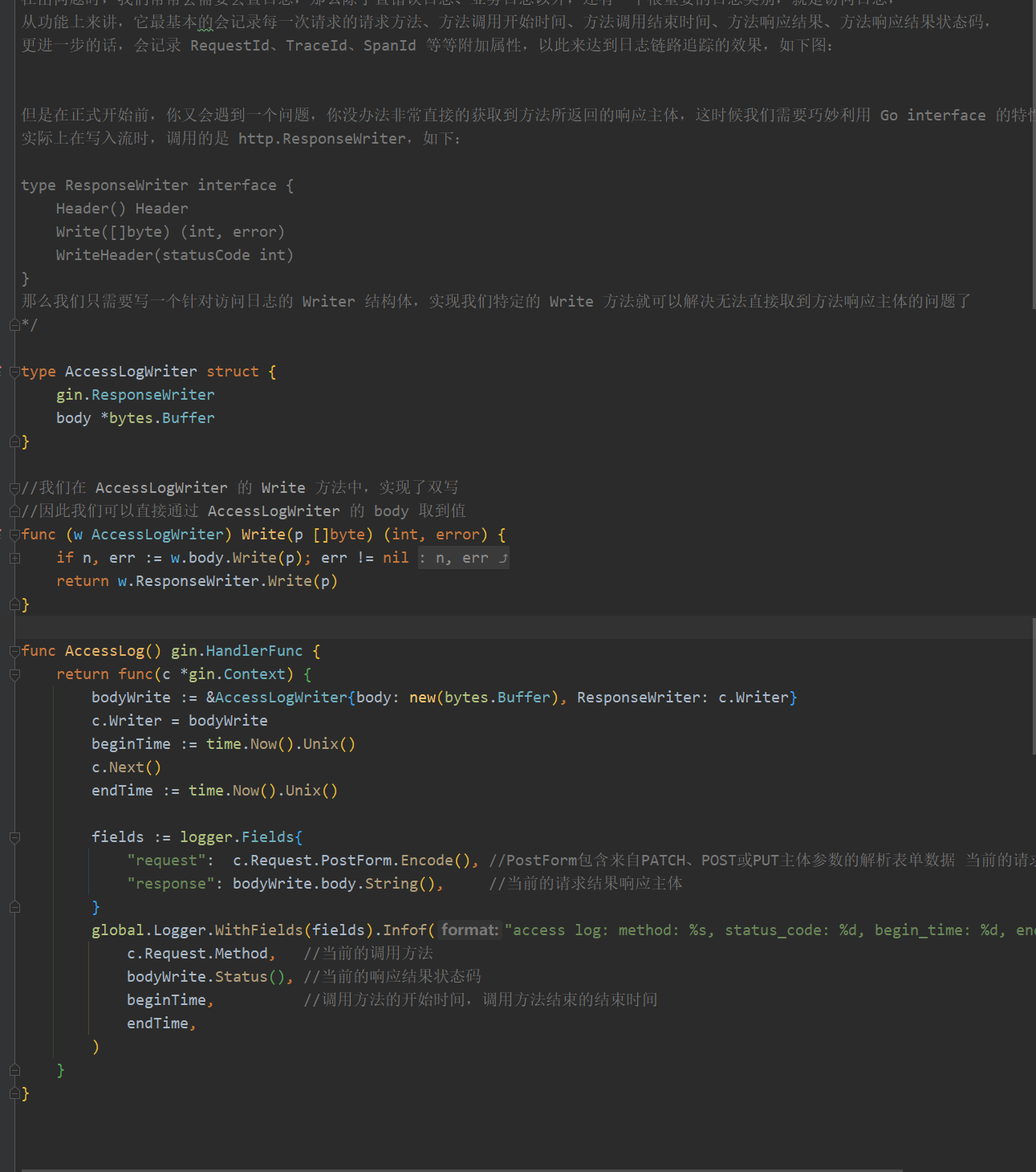
Task: Click the '//当前的请求结果响应主体' comment
Action: point(586,884)
